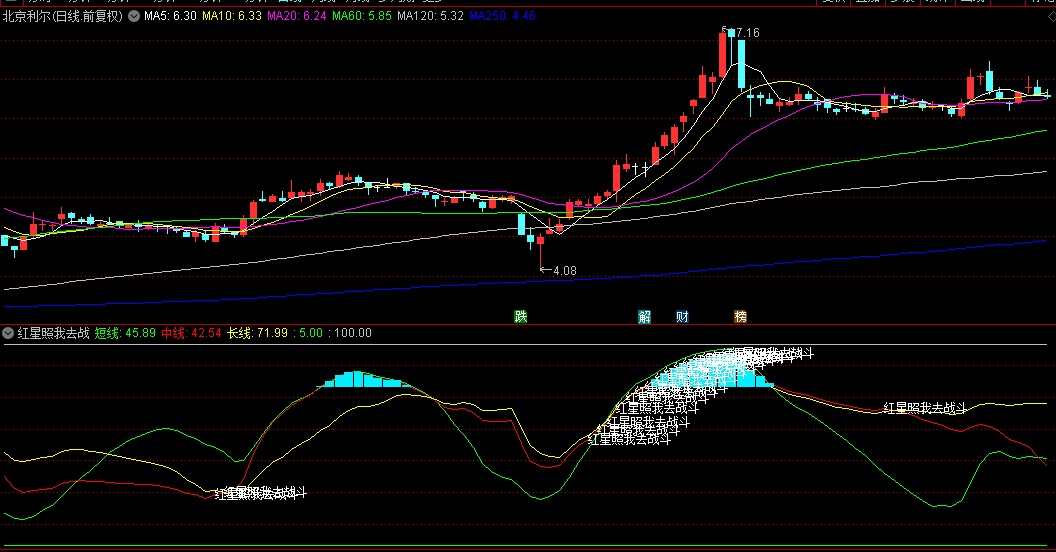Click the blue 财 event marker
This screenshot has height=552, width=1056.
[682, 316]
